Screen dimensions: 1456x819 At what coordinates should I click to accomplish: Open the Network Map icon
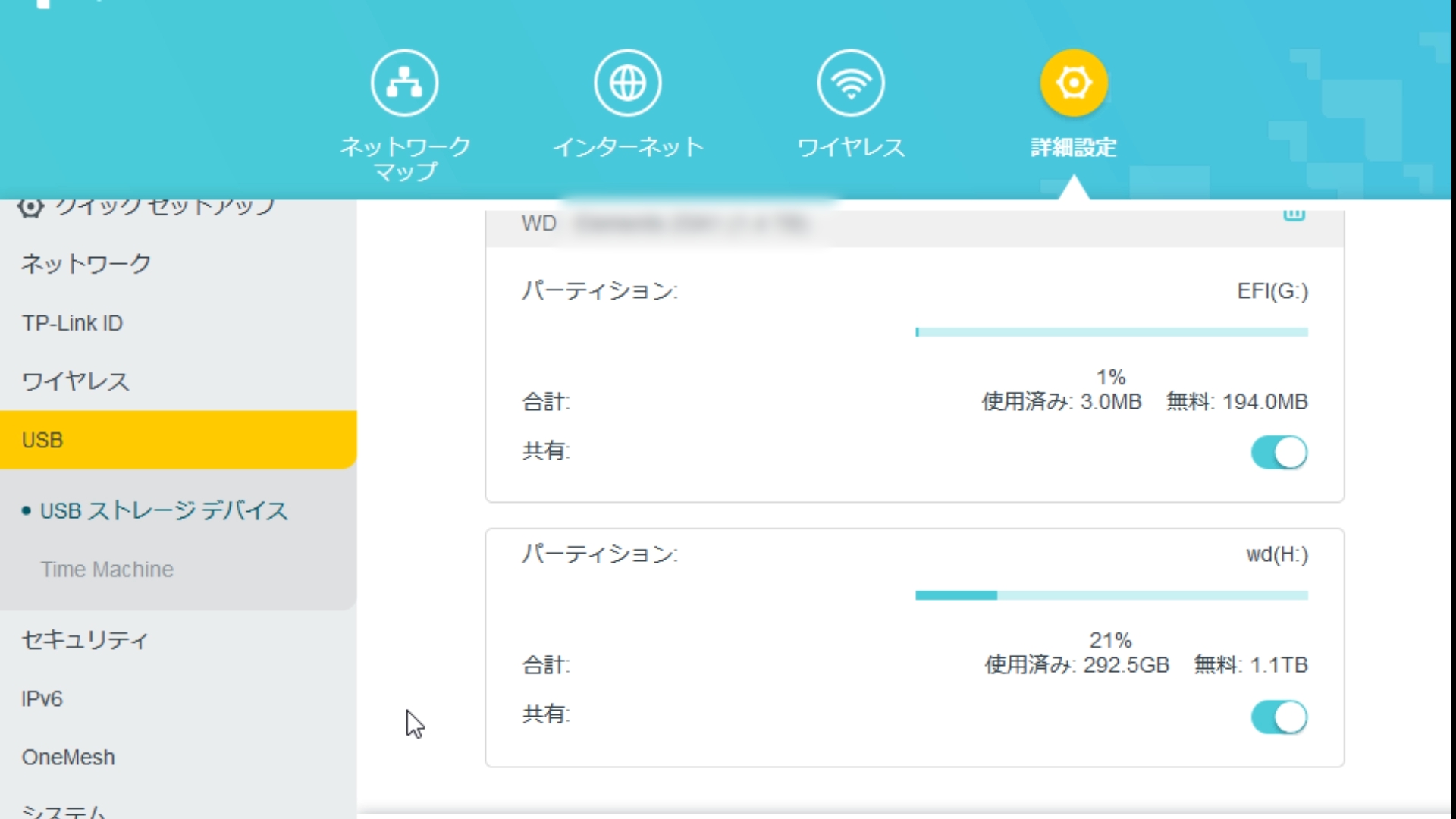[x=404, y=83]
